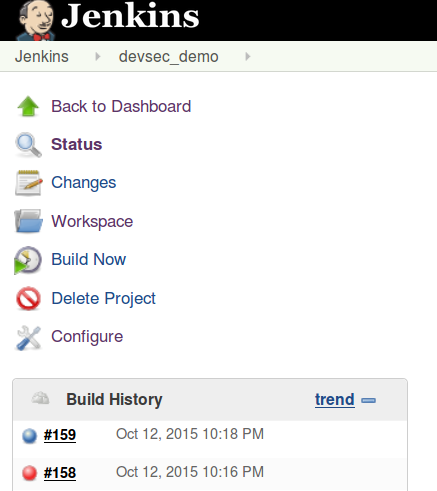
Task: Open the devsec_demo breadcrumb item
Action: pyautogui.click(x=169, y=56)
